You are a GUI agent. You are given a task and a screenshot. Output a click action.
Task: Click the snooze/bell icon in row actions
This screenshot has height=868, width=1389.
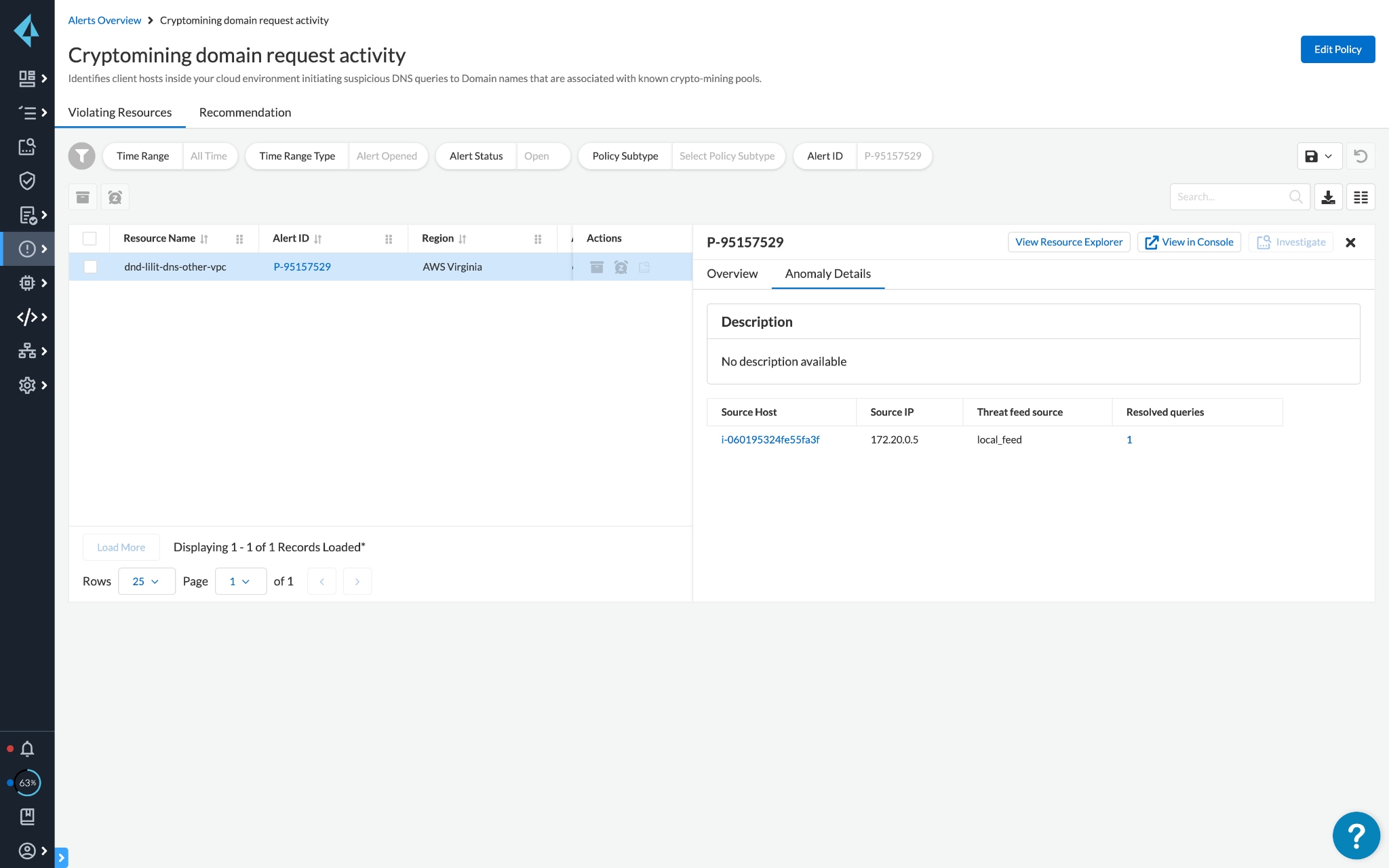coord(622,267)
